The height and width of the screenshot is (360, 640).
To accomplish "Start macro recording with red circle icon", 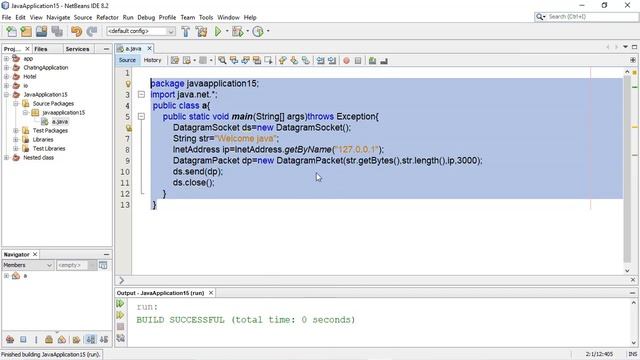I will pos(346,61).
